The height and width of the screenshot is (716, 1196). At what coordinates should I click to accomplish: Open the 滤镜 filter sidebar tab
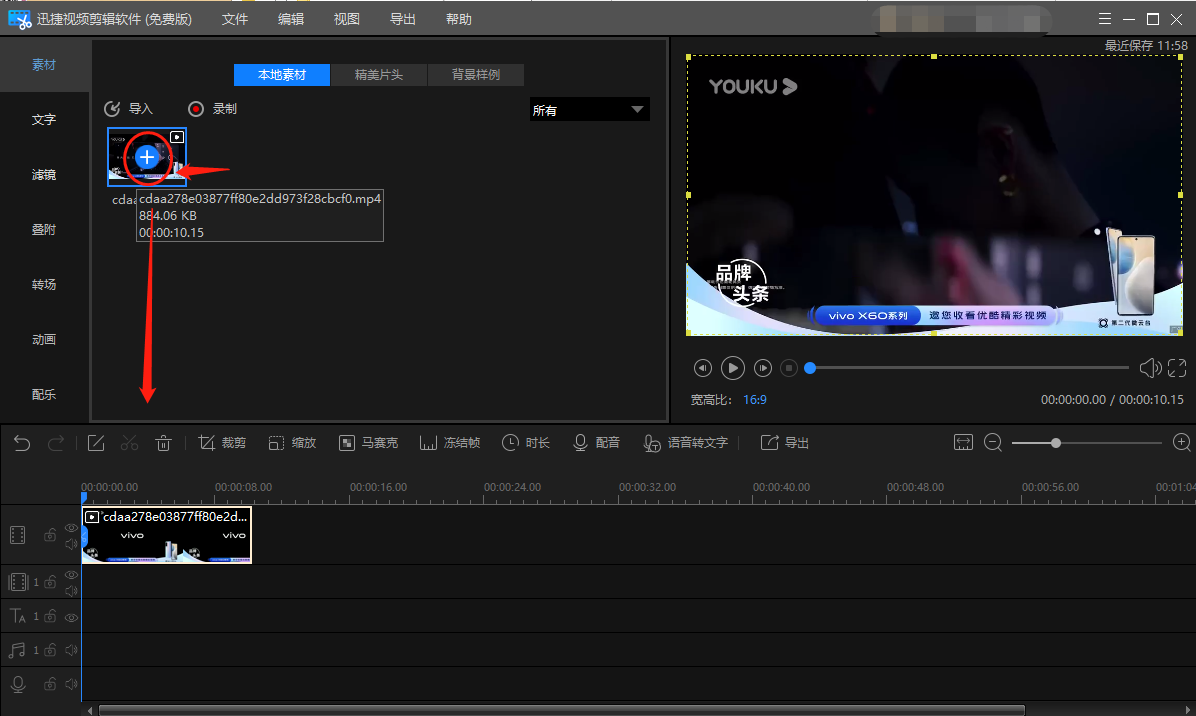coord(44,175)
